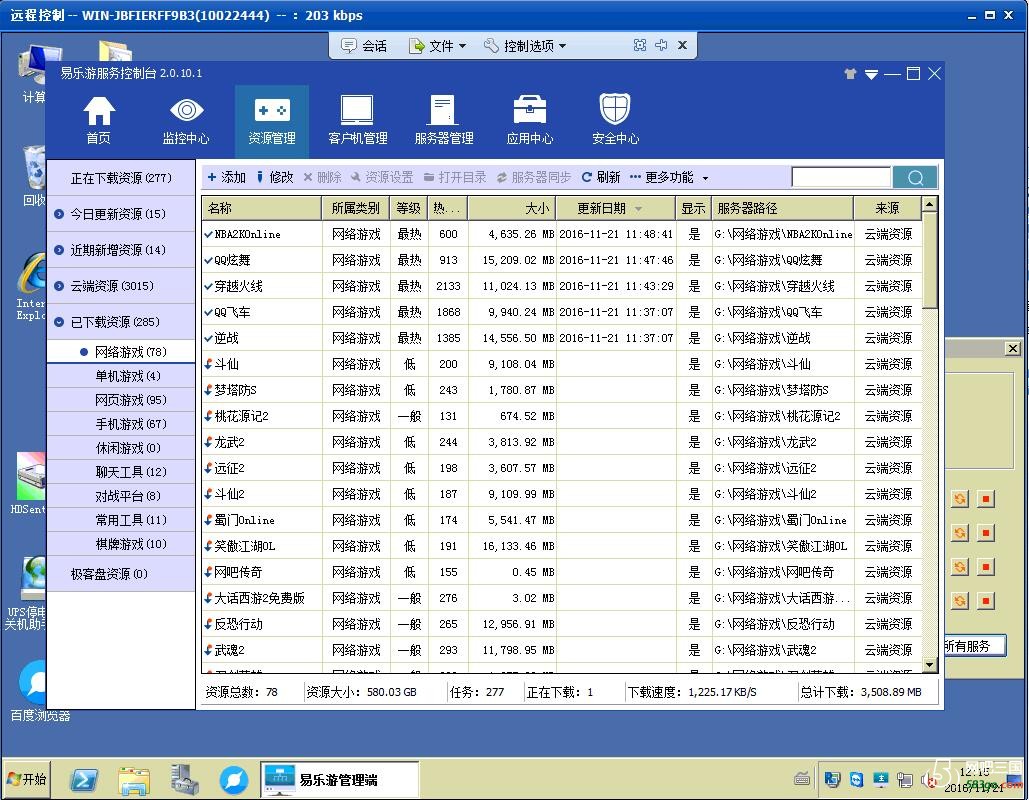The width and height of the screenshot is (1029, 800).
Task: Click table scrollbar down arrow
Action: click(x=929, y=665)
